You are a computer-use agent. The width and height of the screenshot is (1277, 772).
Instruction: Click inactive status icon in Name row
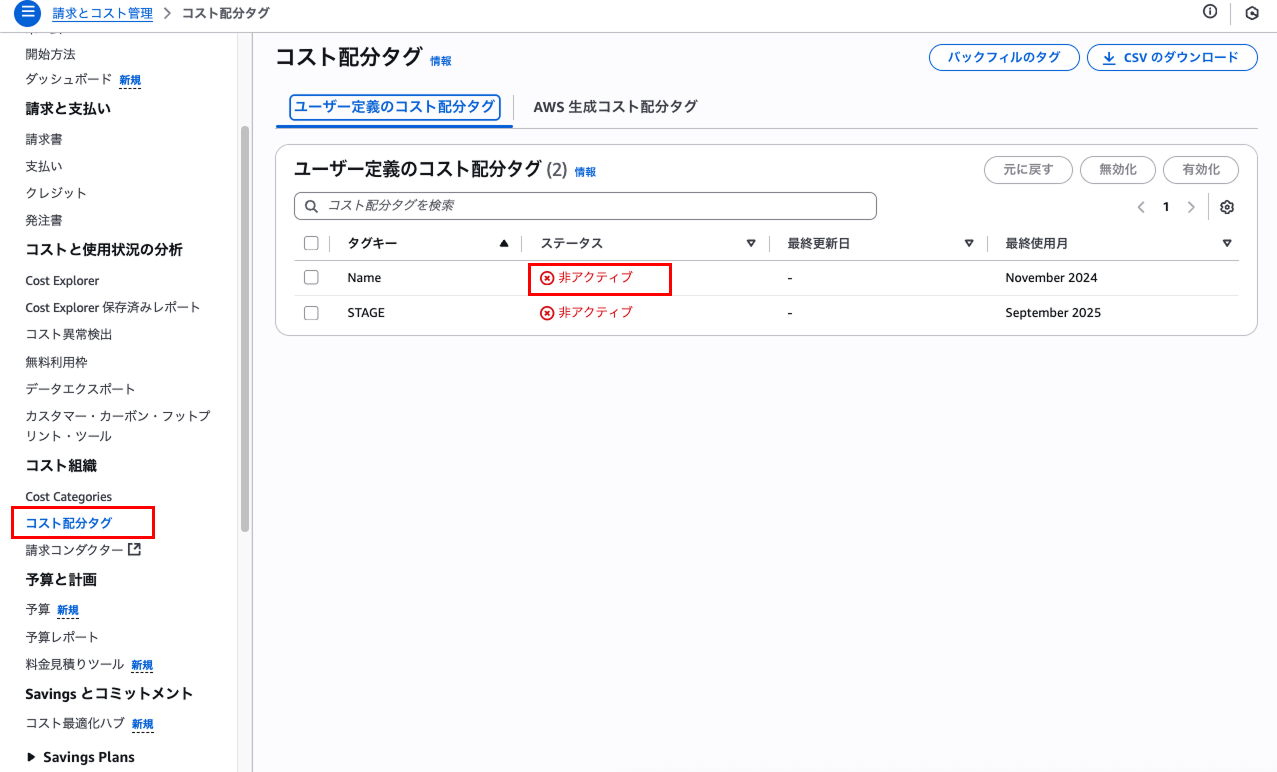tap(547, 278)
